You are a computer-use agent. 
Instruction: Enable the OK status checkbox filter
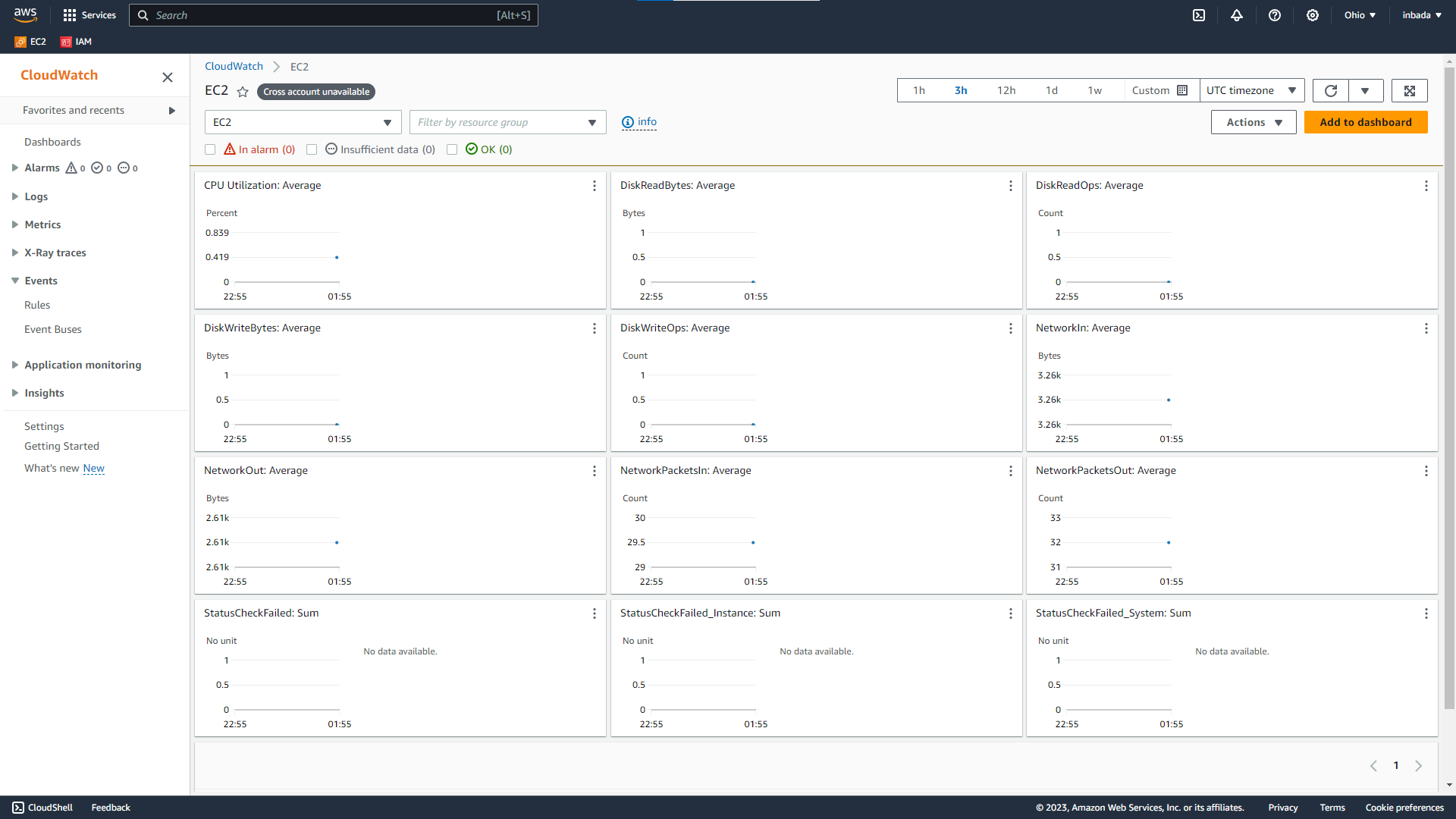coord(452,149)
